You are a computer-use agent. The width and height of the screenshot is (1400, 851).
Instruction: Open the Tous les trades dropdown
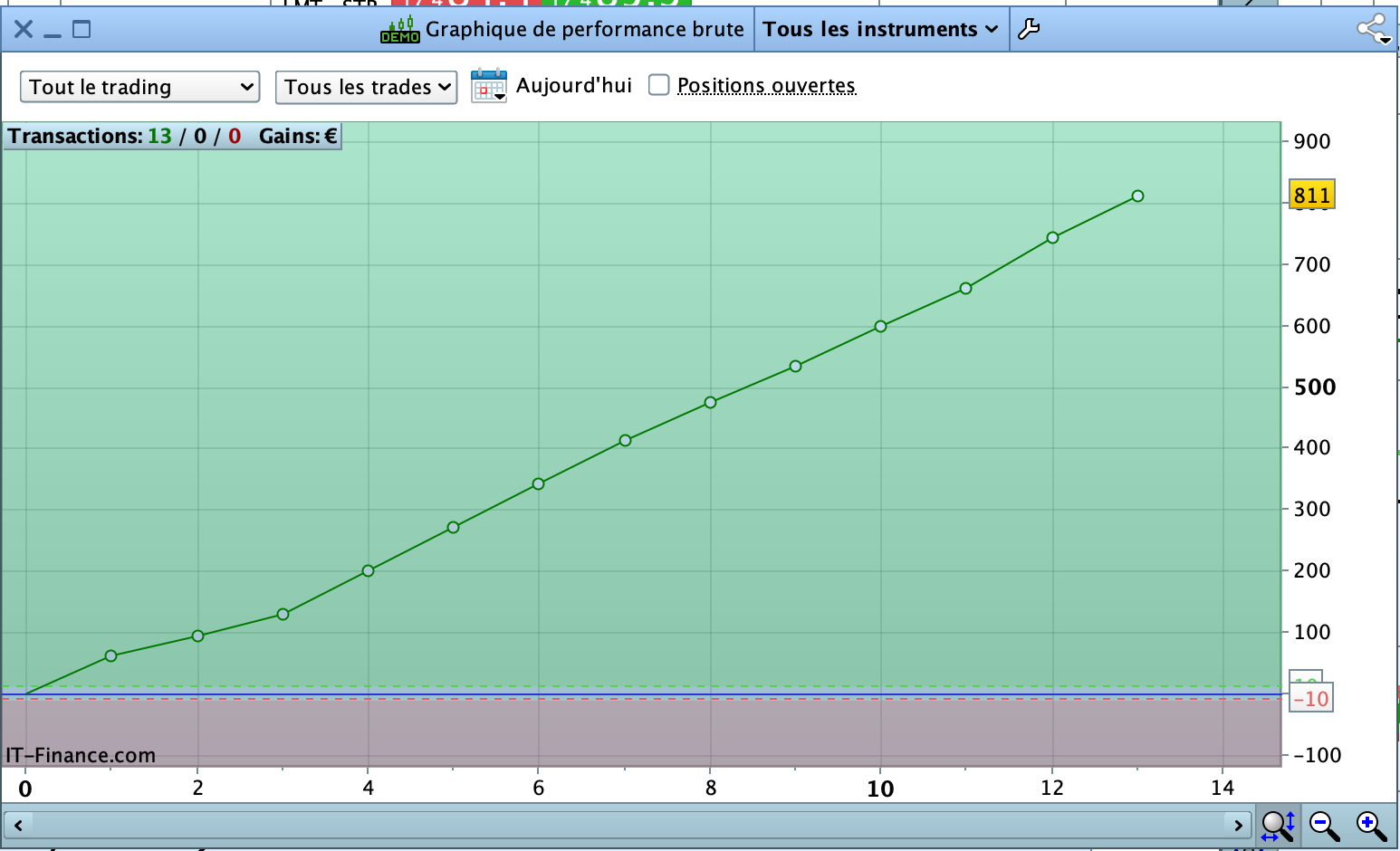coord(366,87)
